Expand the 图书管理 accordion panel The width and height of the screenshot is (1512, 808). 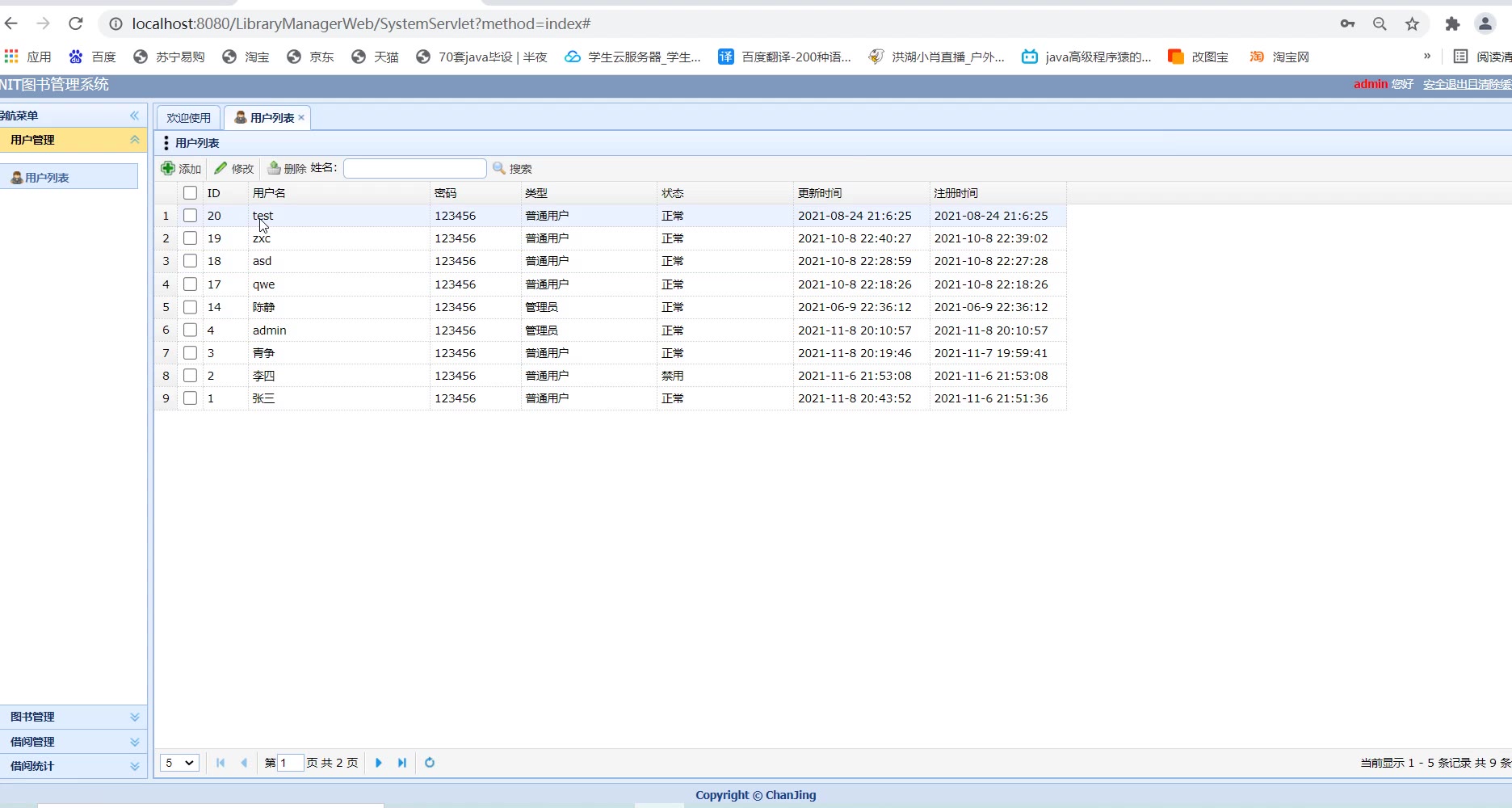73,717
